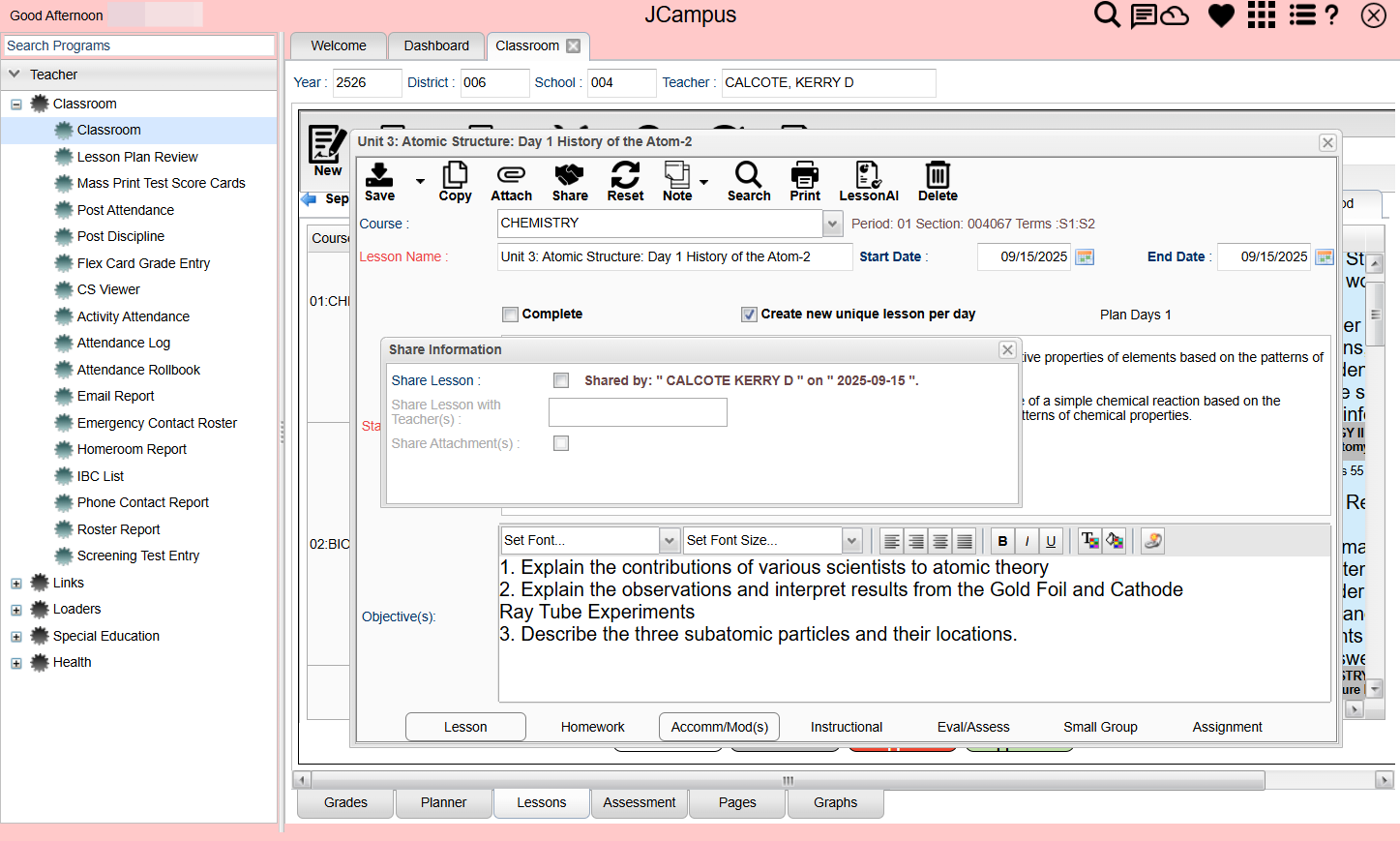
Task: Toggle Create new unique lesson per day
Action: 749,314
